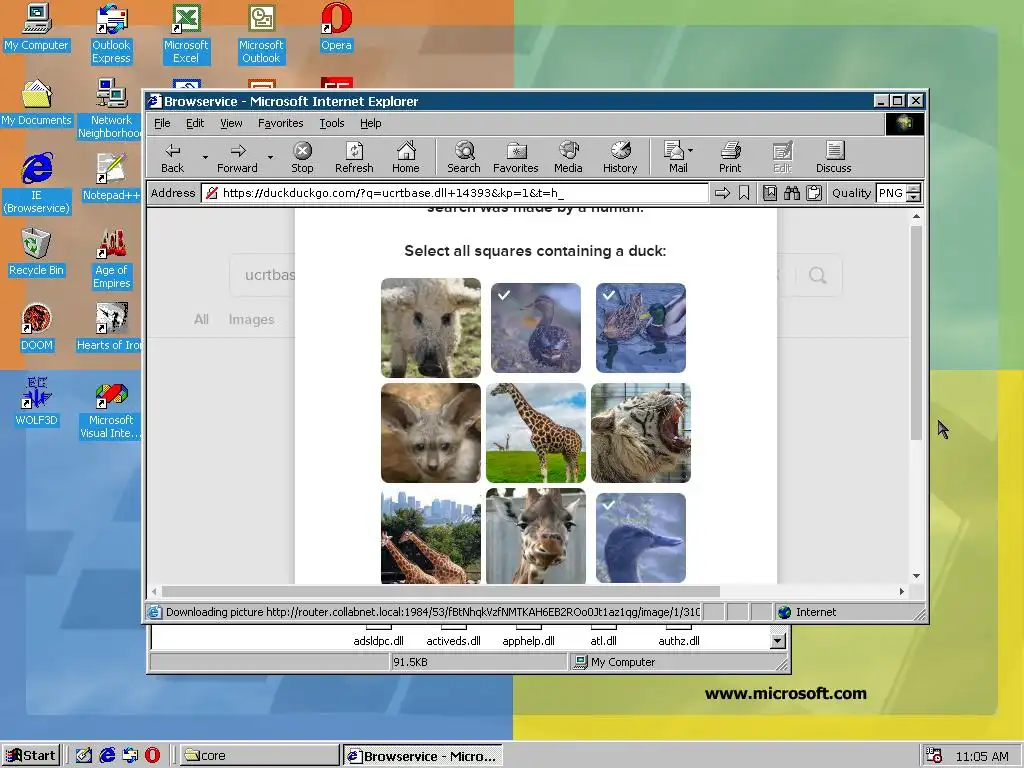
Task: Open the core window list dropdown arrow
Action: pos(777,641)
